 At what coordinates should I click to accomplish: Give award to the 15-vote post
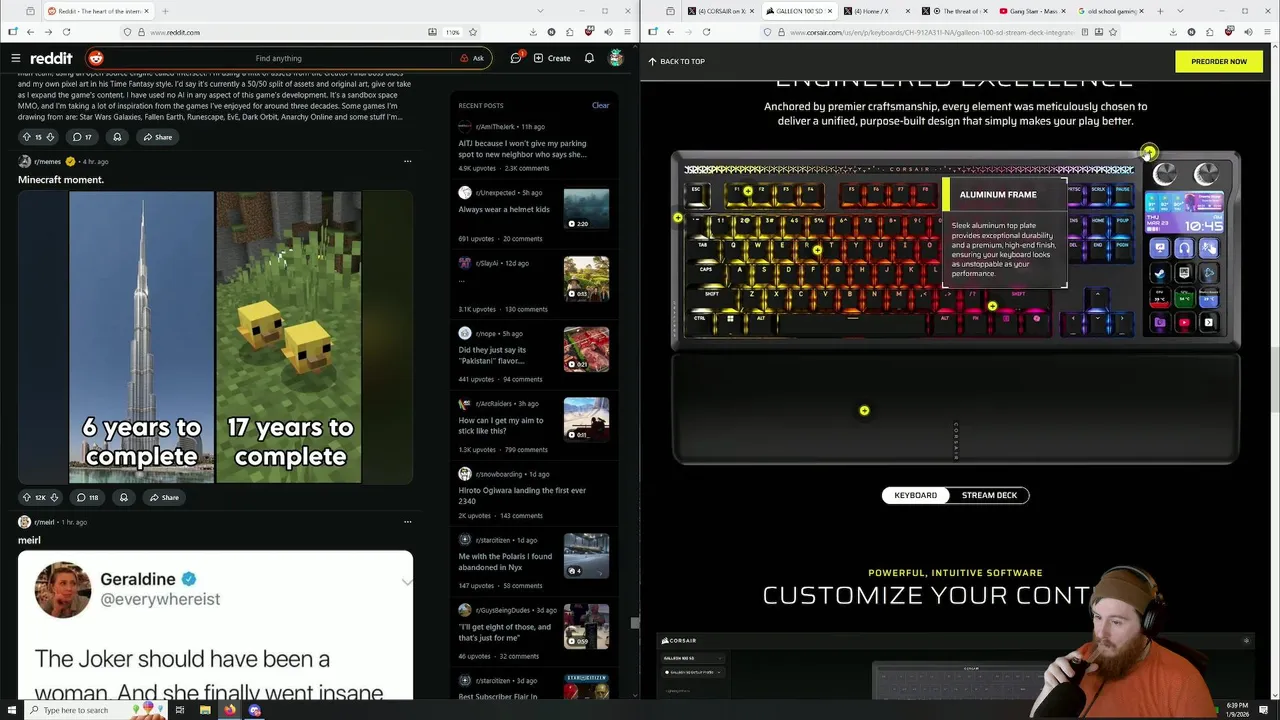117,137
